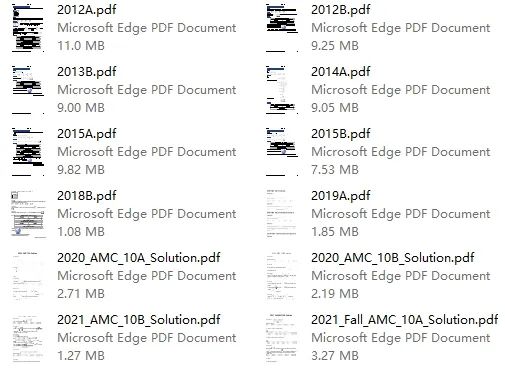
Task: Select the 2012A.pdf thumbnail icon
Action: (28, 28)
